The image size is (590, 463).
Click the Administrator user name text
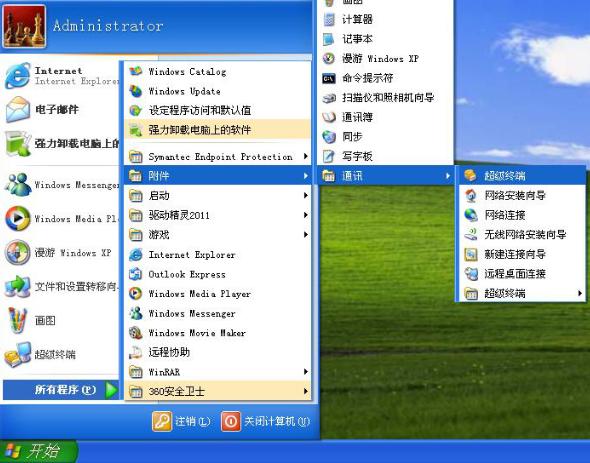pyautogui.click(x=108, y=26)
